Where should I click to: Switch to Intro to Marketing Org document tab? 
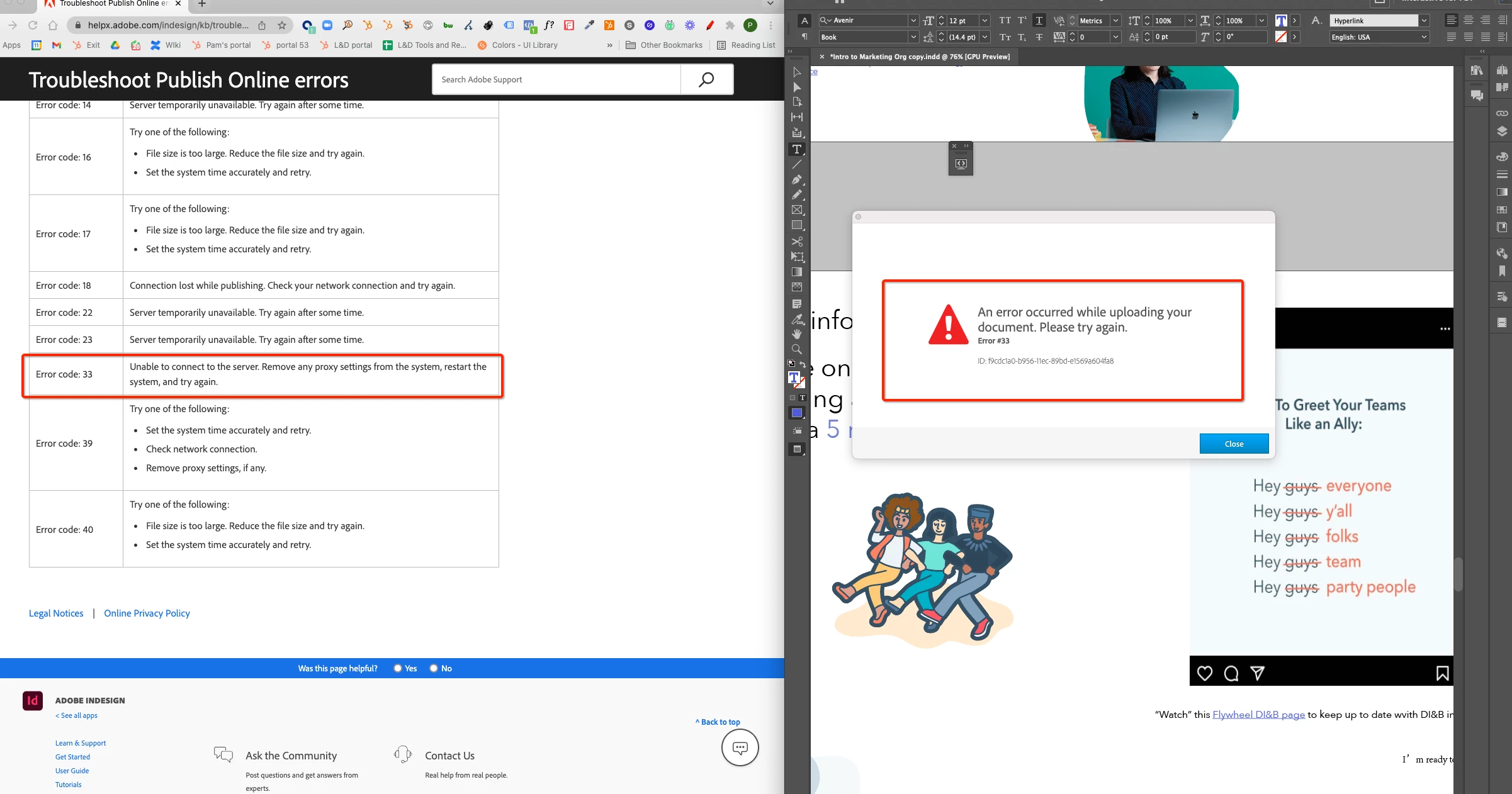(919, 57)
